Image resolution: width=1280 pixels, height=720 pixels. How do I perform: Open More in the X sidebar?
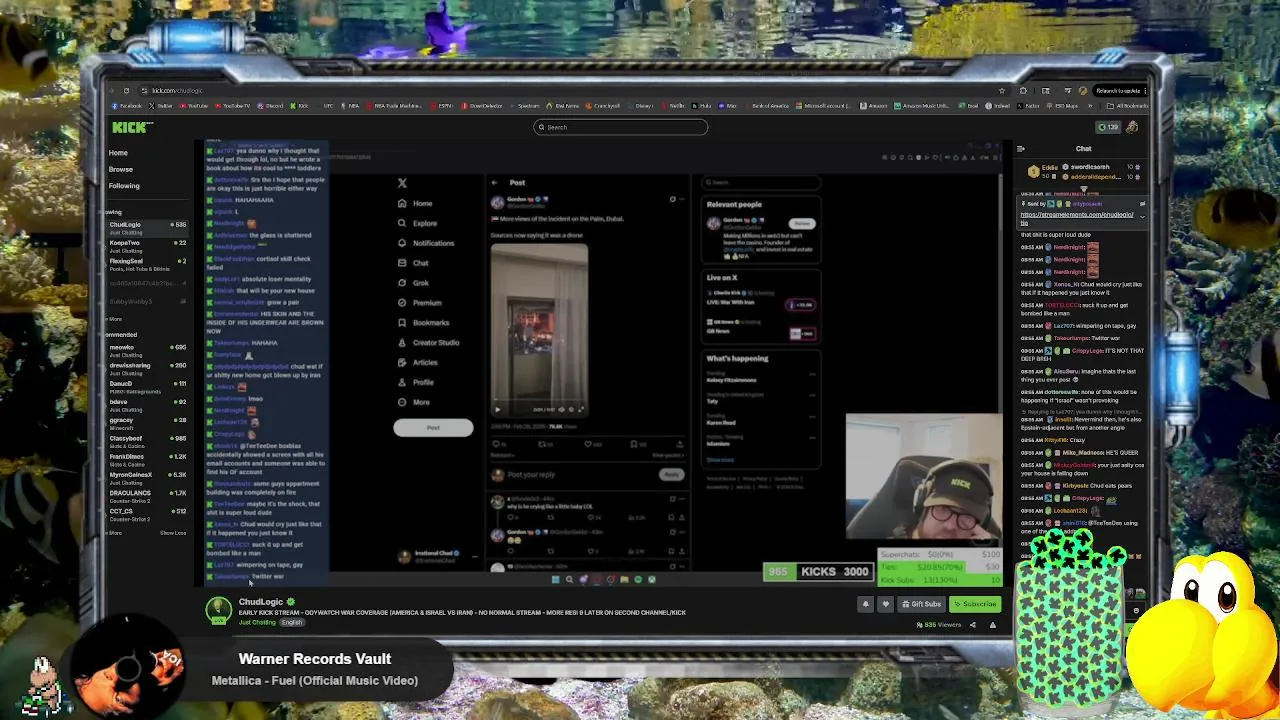coord(413,402)
